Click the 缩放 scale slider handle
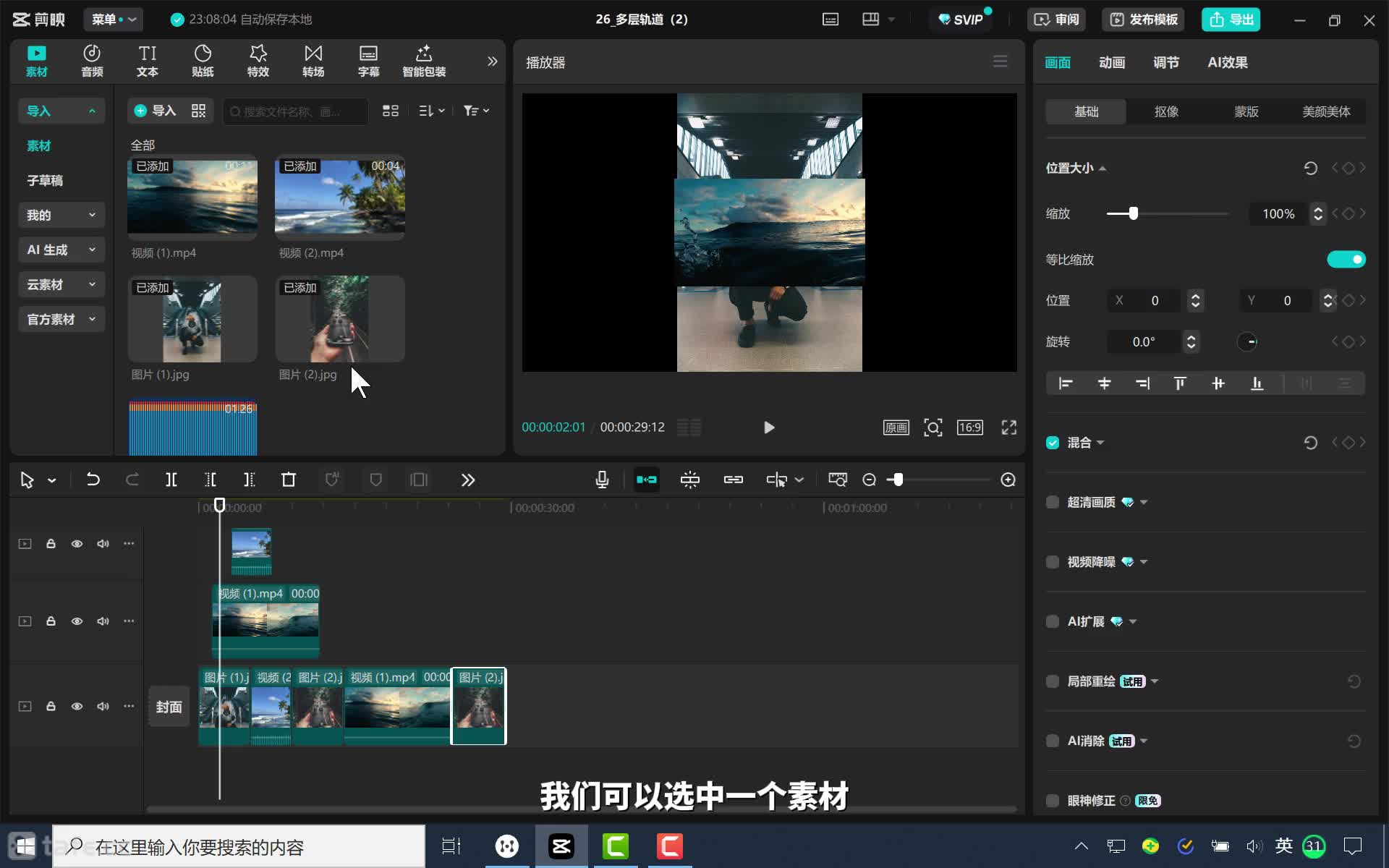 click(x=1133, y=213)
